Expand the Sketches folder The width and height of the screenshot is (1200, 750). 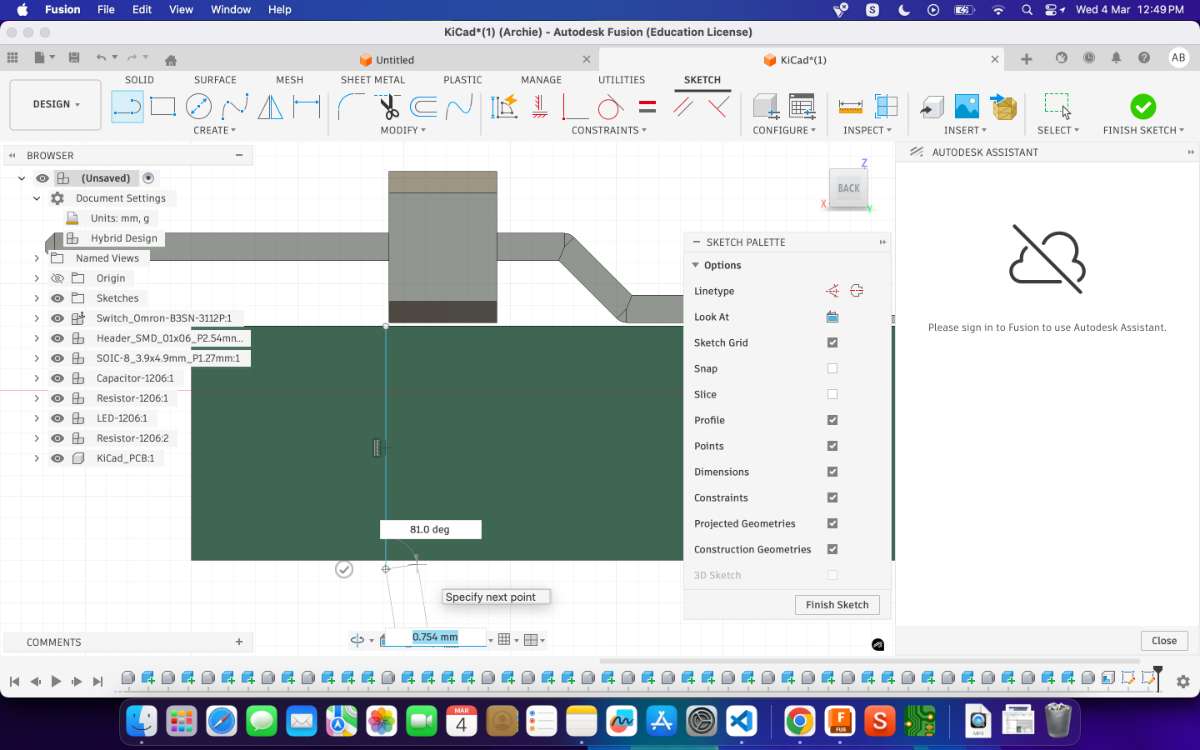(x=37, y=298)
